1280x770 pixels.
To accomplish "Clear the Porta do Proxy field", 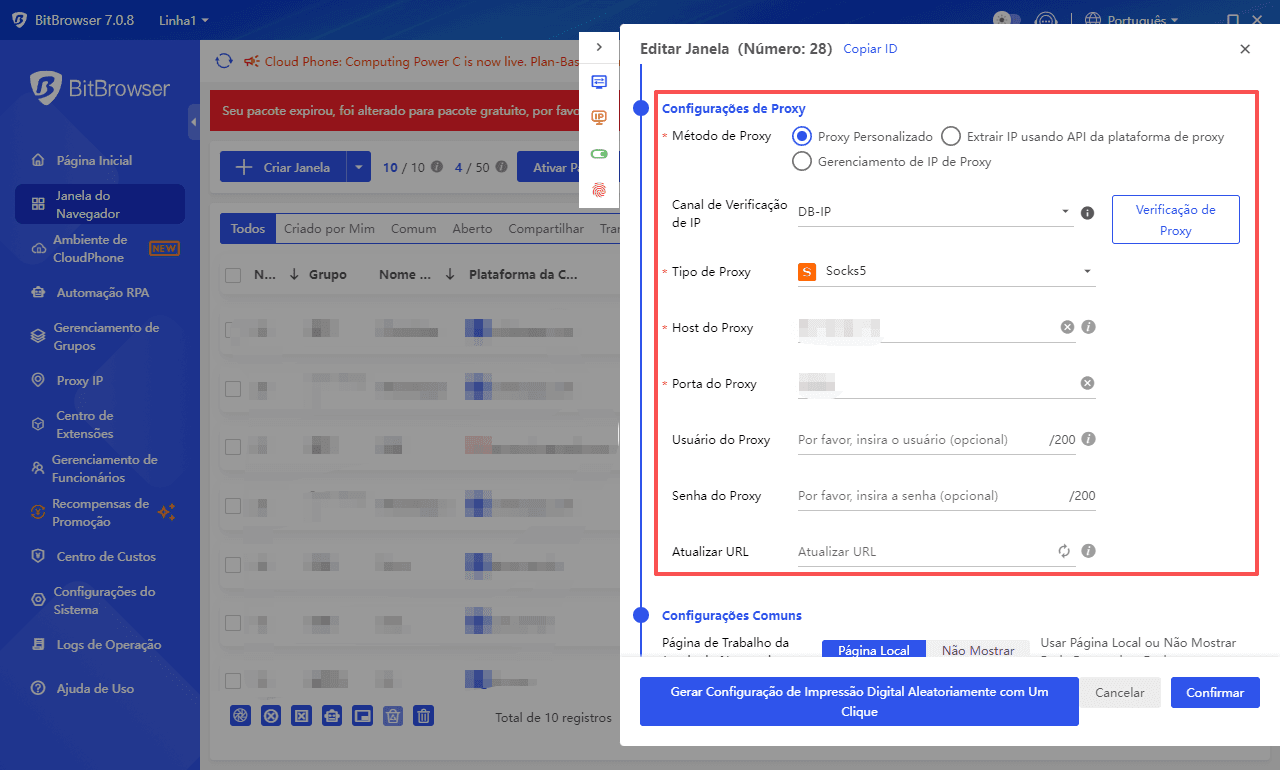I will 1087,383.
